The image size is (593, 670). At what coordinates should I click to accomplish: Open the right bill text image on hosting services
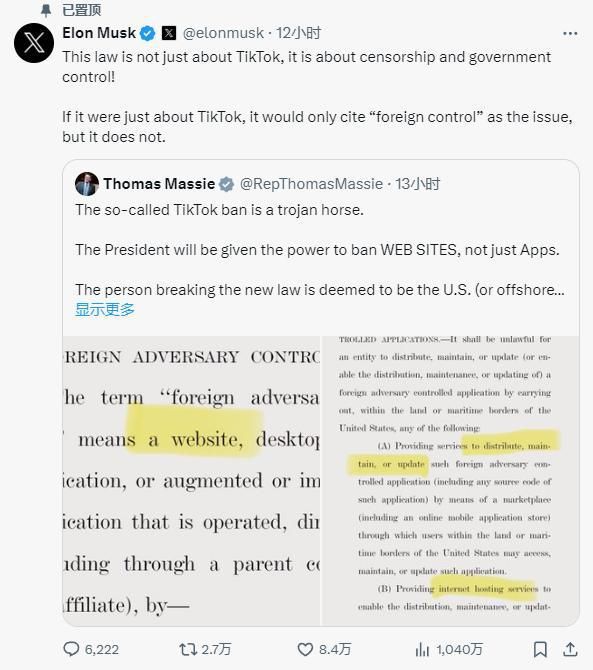pyautogui.click(x=450, y=481)
